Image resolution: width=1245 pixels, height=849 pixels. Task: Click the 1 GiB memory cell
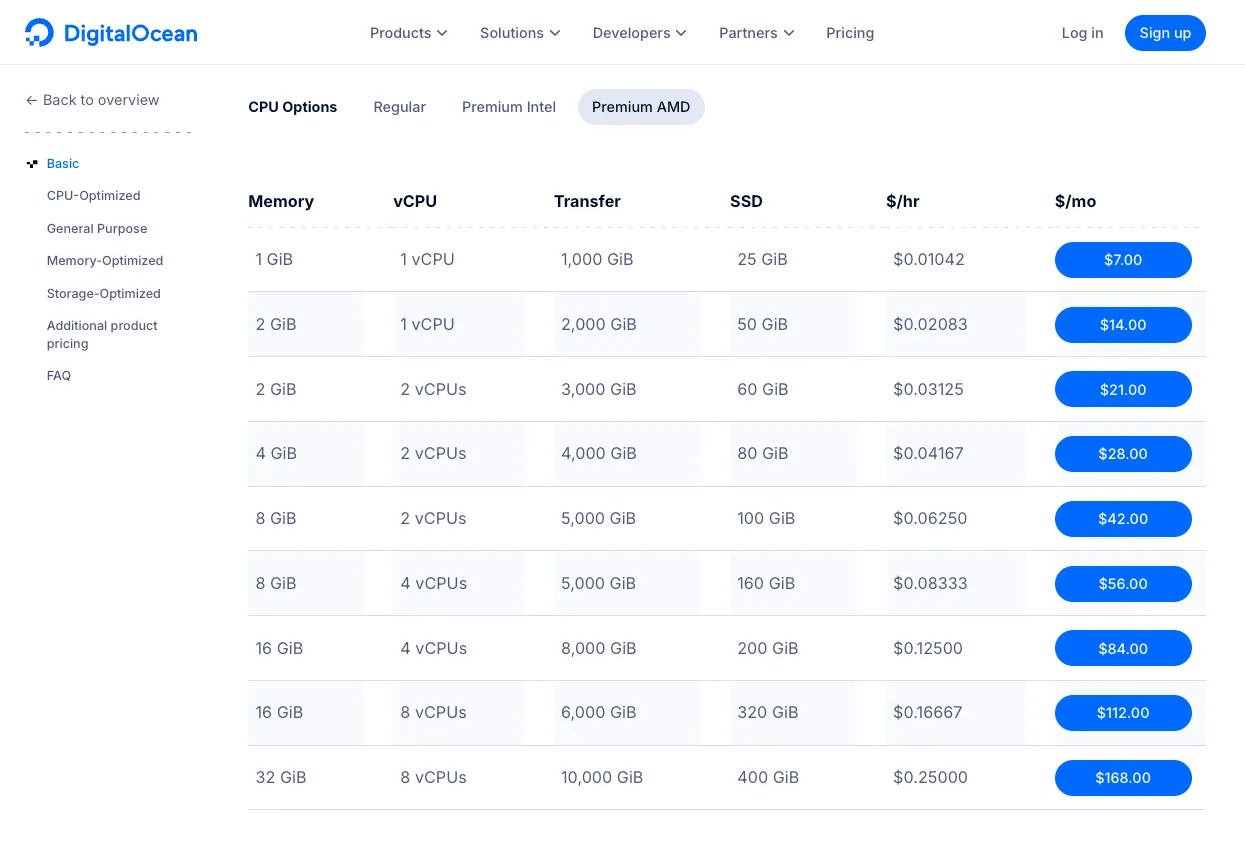click(x=274, y=259)
